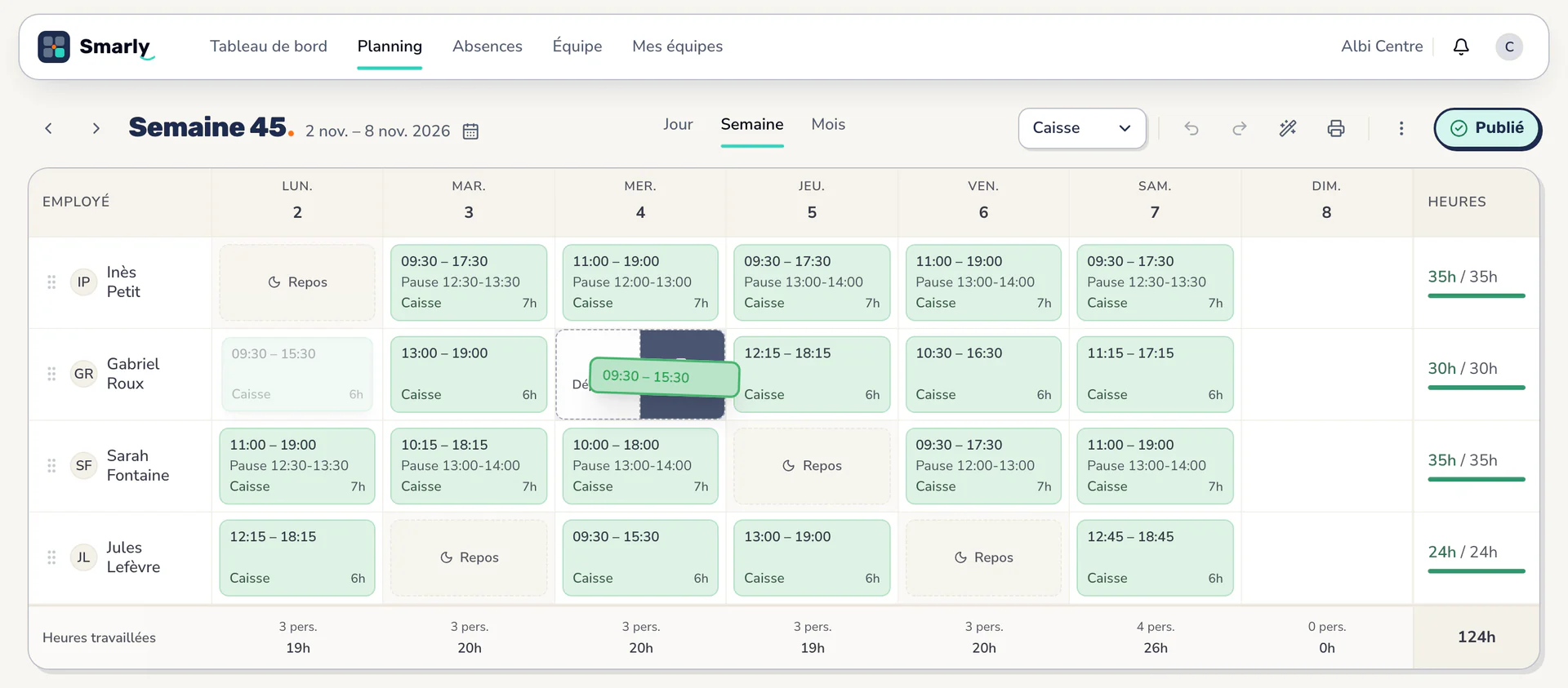Open Inès Petit's Friday 11:00 – 19:00 shift
The height and width of the screenshot is (688, 1568).
(x=983, y=282)
